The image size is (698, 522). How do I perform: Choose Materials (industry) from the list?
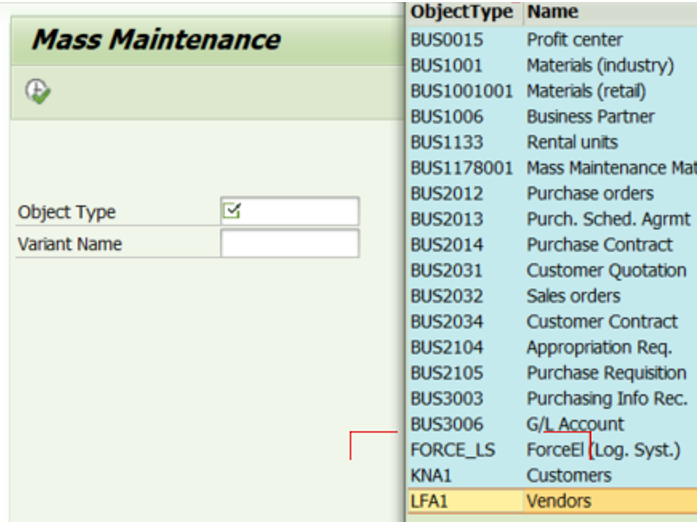tap(599, 66)
